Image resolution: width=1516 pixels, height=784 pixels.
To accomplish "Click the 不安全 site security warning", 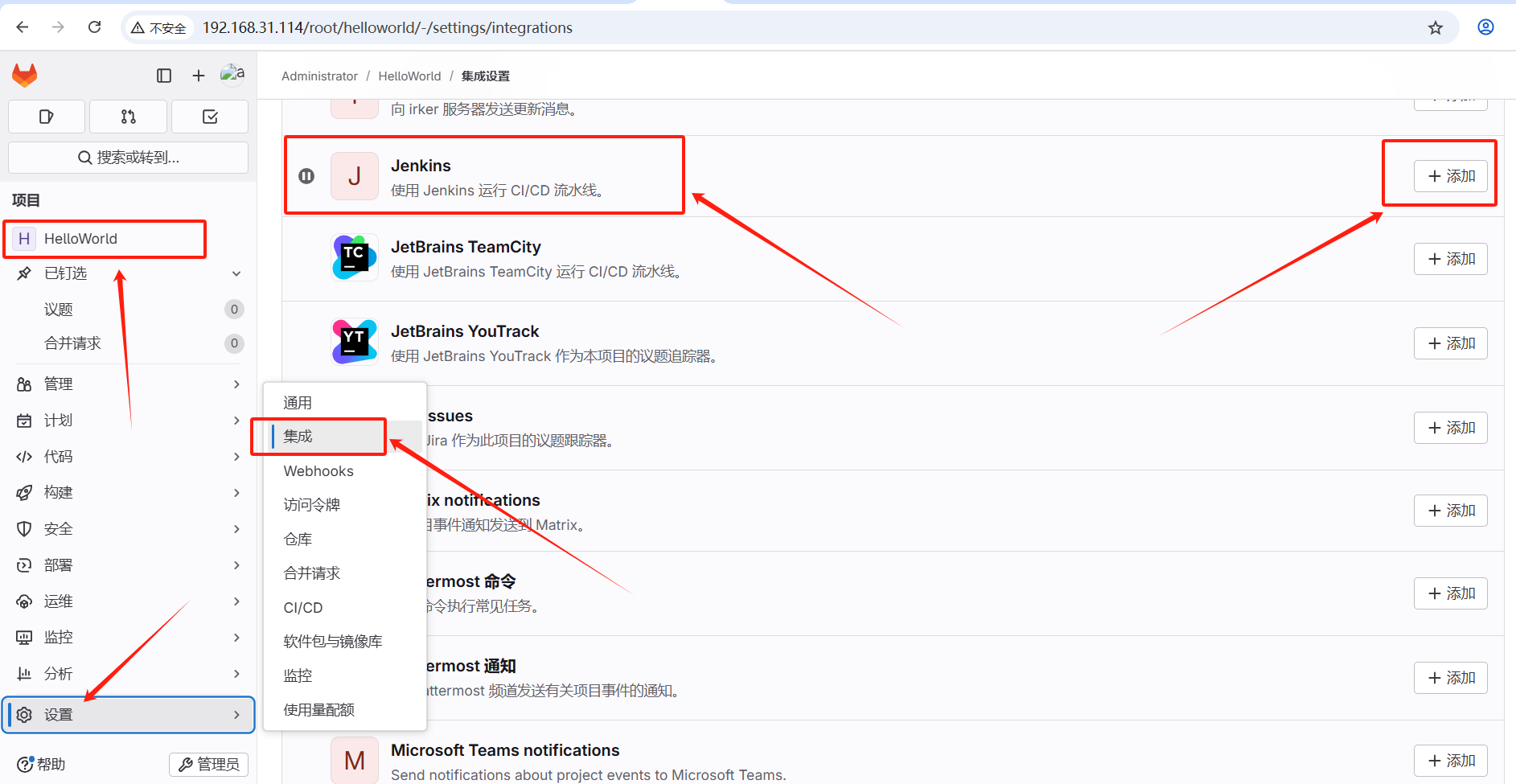I will (159, 28).
